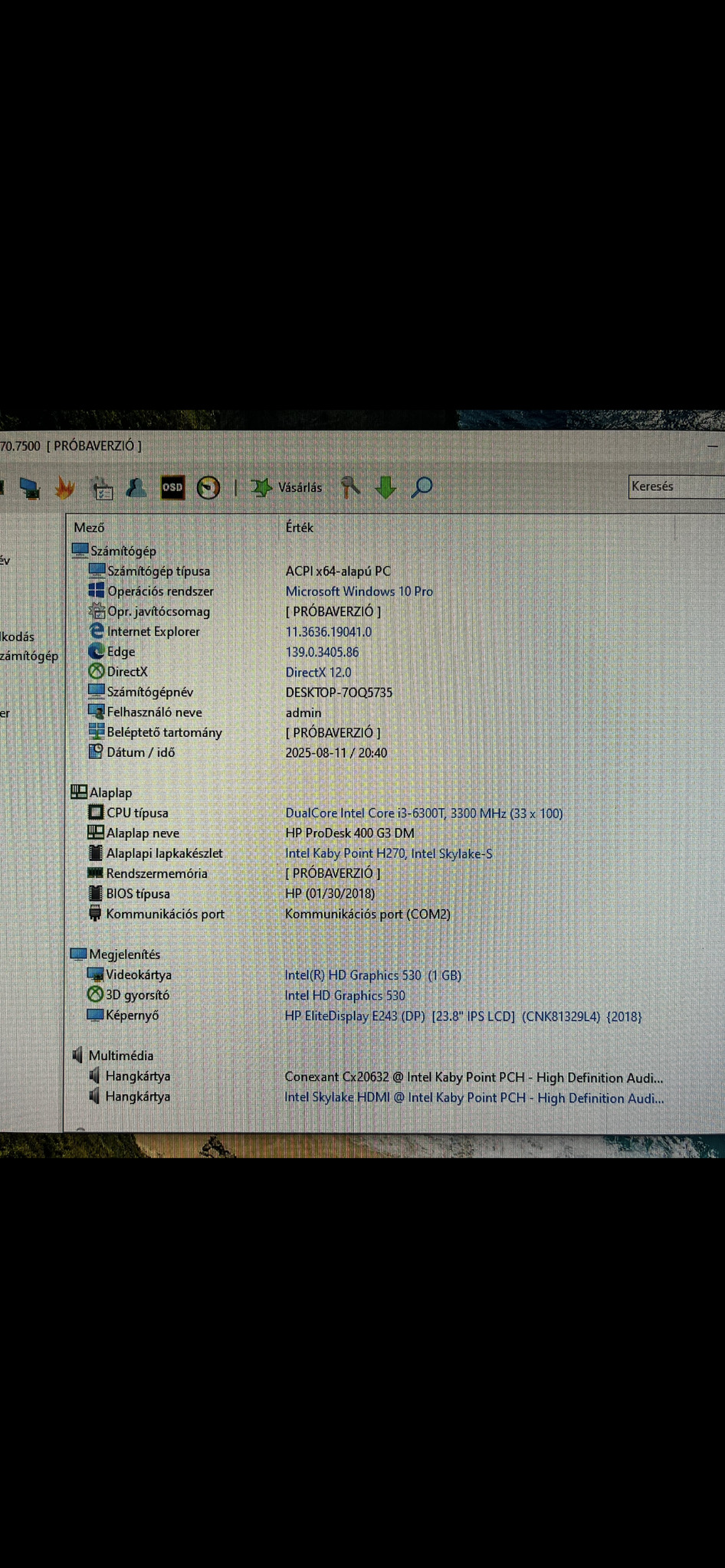Click the Érték column header

coord(299,527)
